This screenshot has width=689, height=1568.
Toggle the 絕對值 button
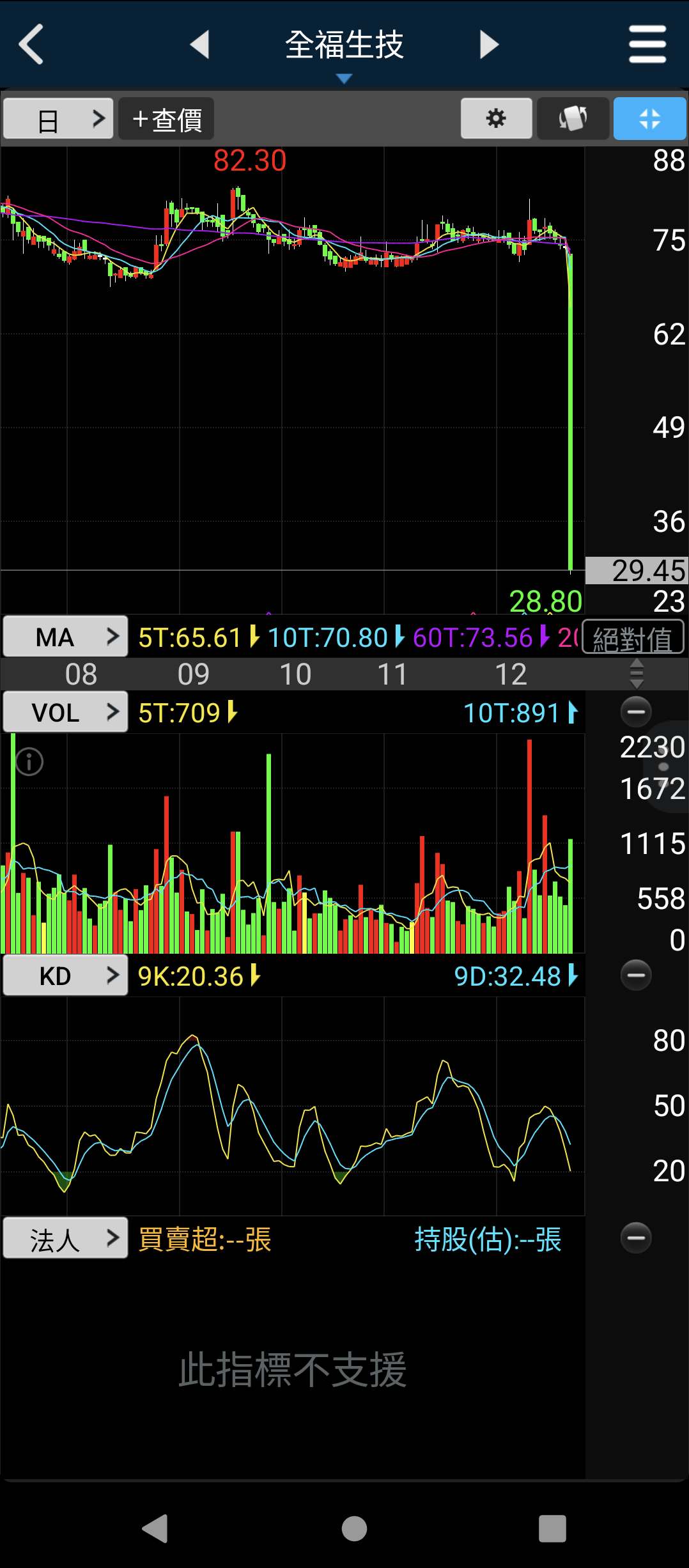(x=633, y=637)
